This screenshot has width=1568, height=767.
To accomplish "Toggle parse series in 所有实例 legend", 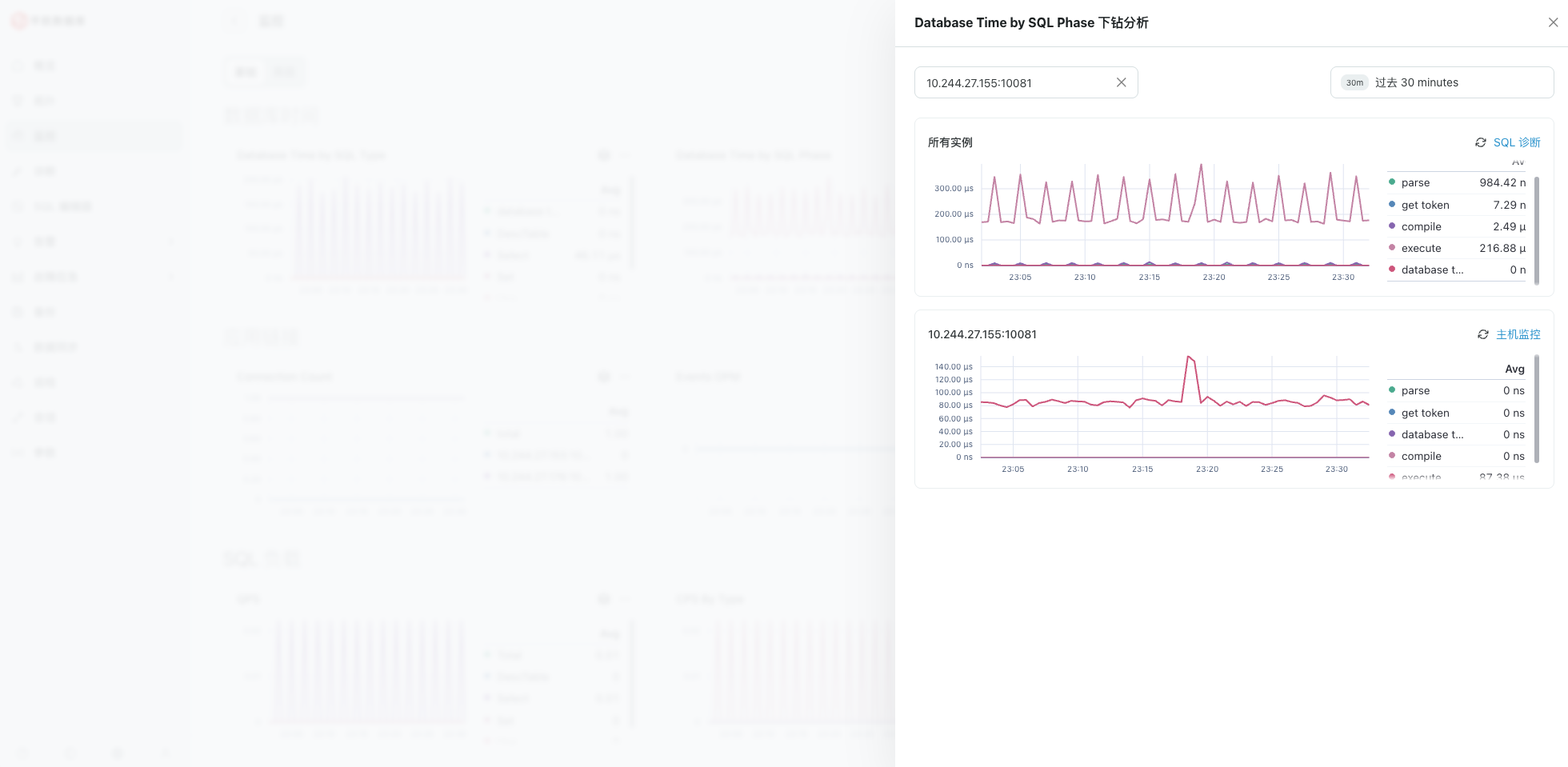I will (1414, 182).
